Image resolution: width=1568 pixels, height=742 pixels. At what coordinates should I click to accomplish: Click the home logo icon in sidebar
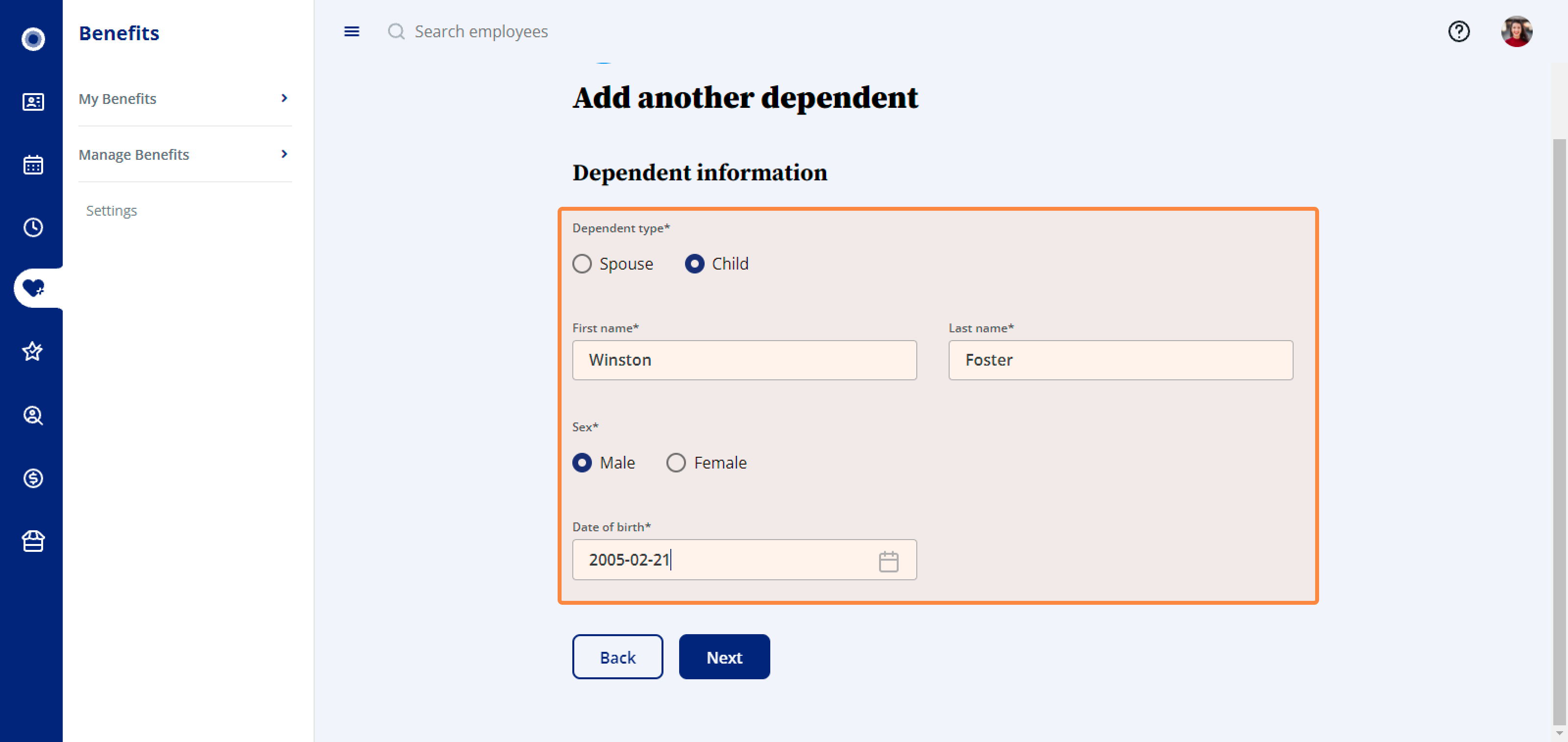tap(33, 39)
